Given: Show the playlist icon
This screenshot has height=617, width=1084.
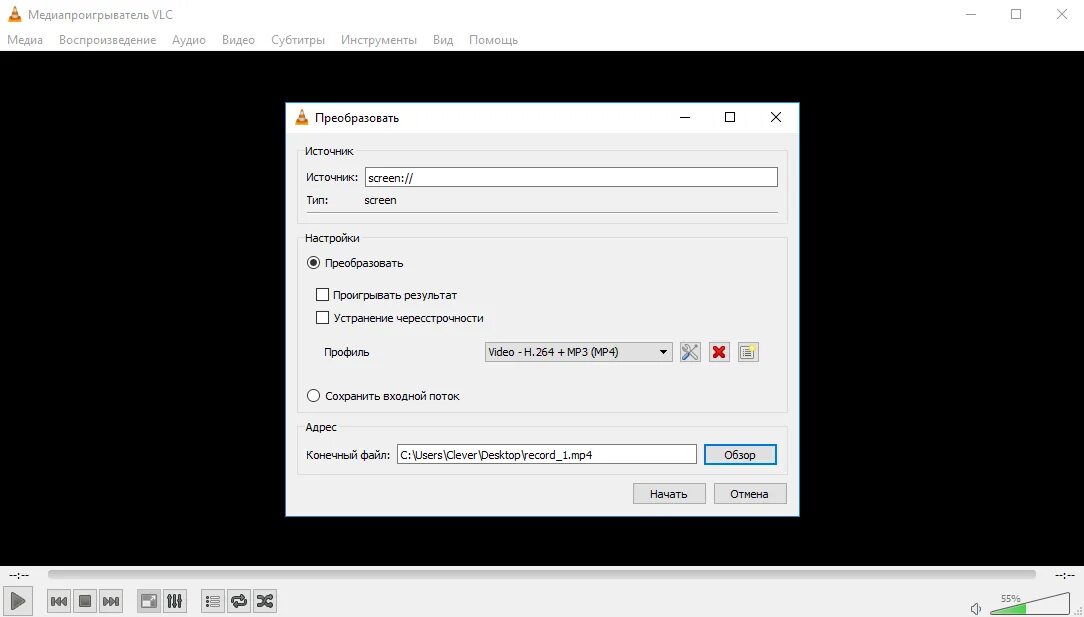Looking at the screenshot, I should 213,601.
